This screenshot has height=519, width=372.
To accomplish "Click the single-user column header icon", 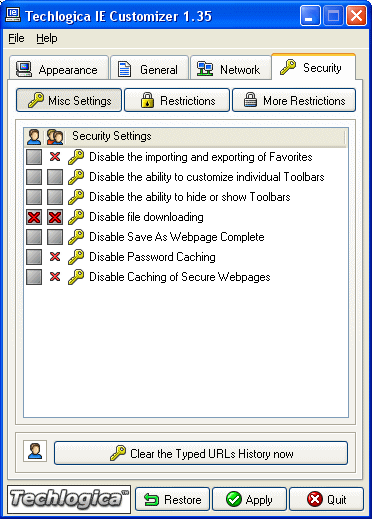I will coord(34,137).
